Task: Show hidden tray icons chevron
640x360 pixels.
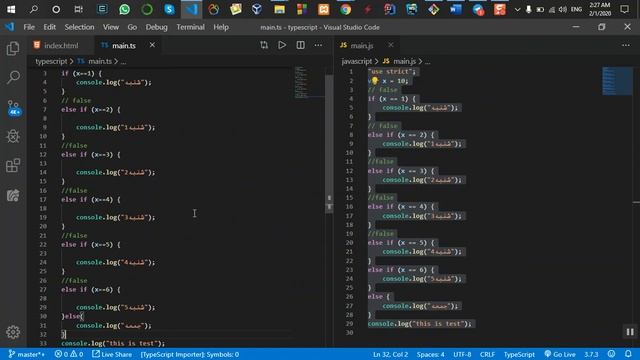Action: coord(517,9)
